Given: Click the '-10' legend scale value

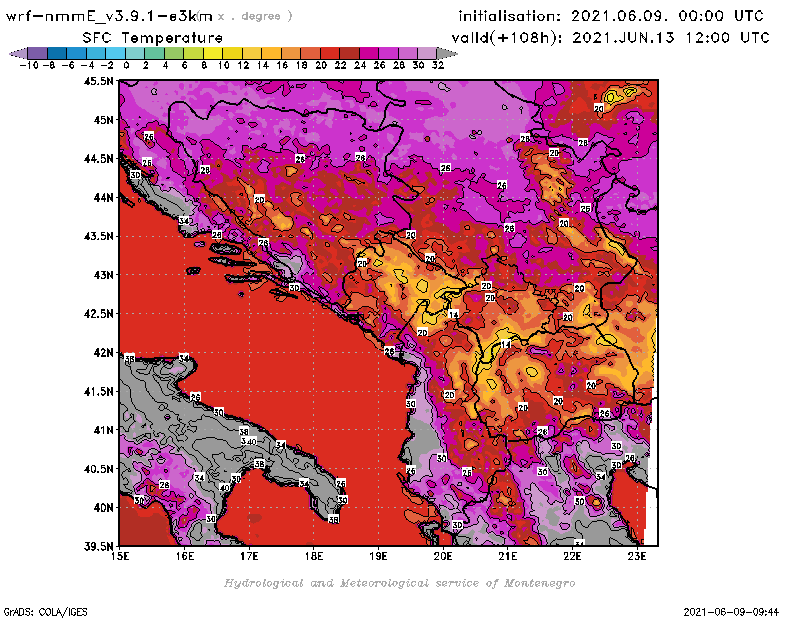Looking at the screenshot, I should [29, 65].
